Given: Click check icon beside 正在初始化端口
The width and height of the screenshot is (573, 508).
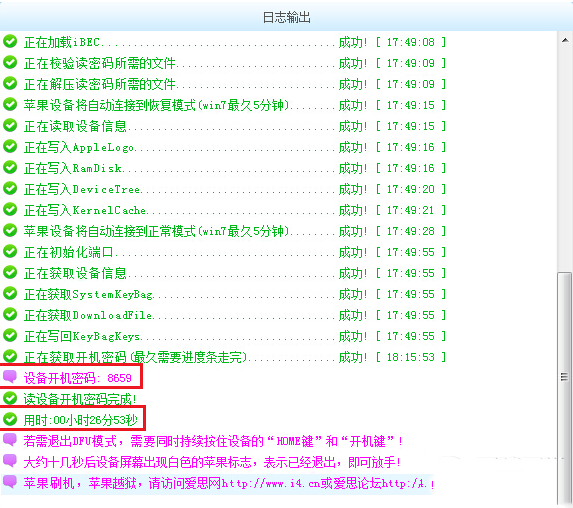Looking at the screenshot, I should (x=10, y=251).
